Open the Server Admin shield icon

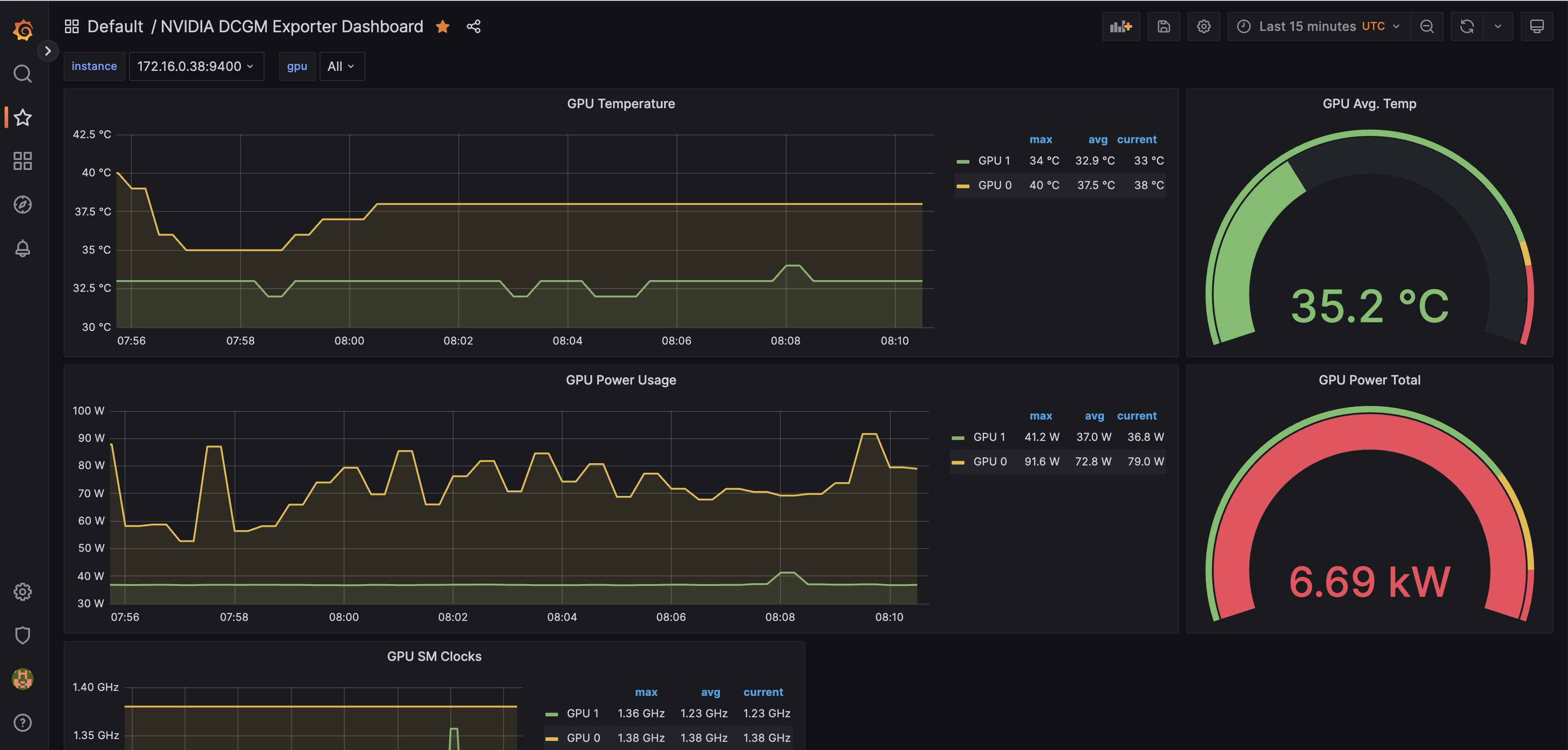[23, 635]
